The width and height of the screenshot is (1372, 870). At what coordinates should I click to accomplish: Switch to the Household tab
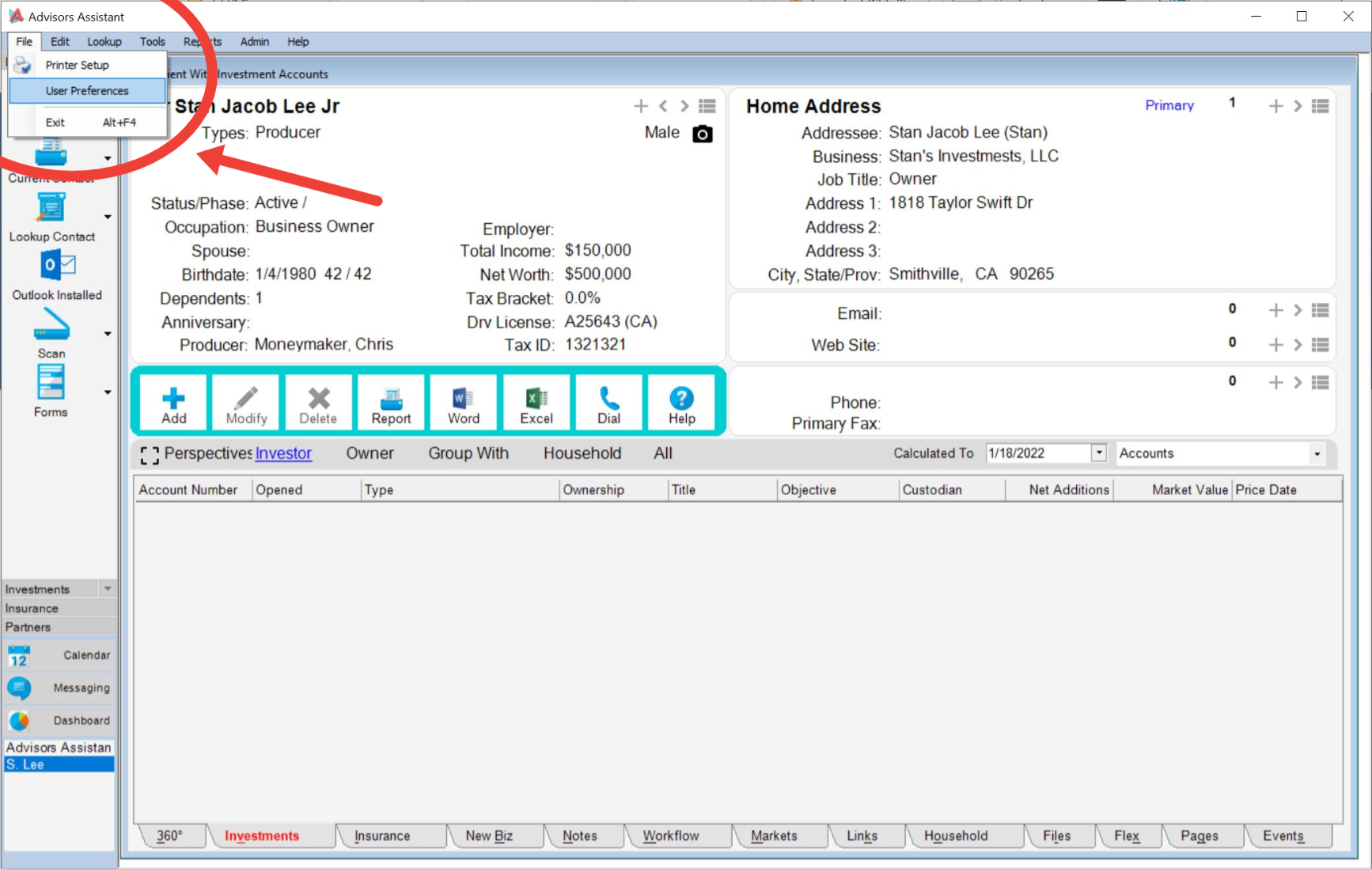click(956, 836)
